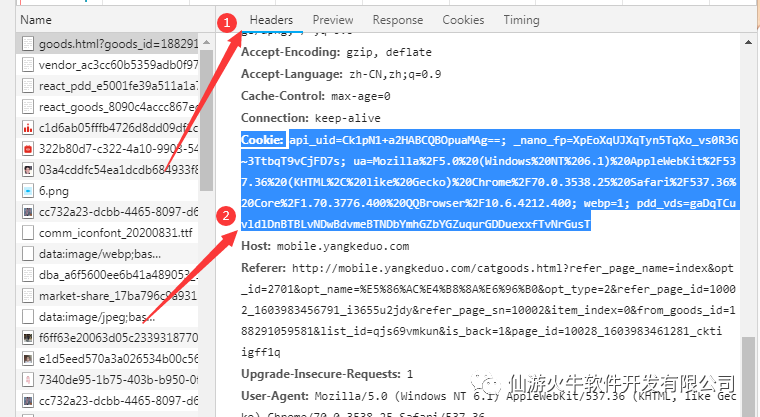Click the document icon of goods.html row

coord(28,44)
